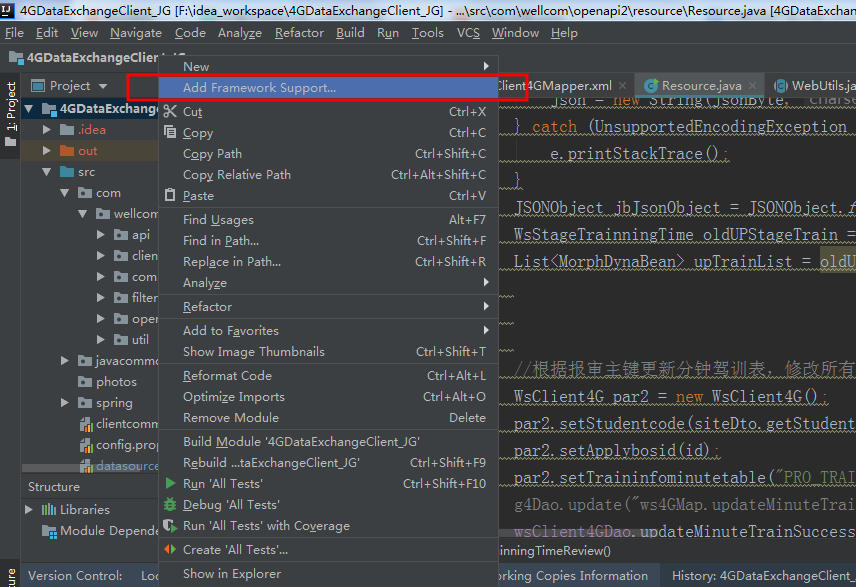Click the Run with Coverage shield icon
856x587 pixels.
pos(170,526)
